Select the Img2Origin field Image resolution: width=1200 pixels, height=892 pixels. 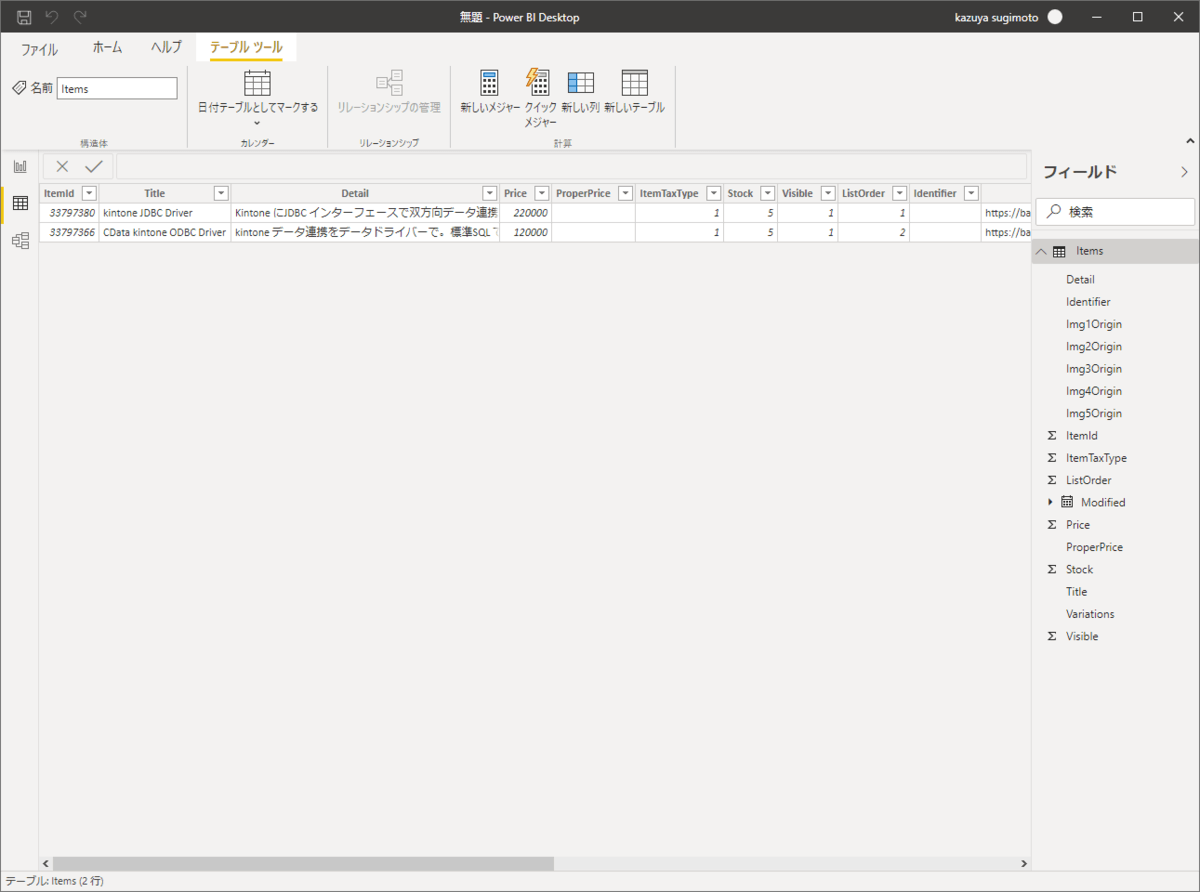pyautogui.click(x=1094, y=347)
